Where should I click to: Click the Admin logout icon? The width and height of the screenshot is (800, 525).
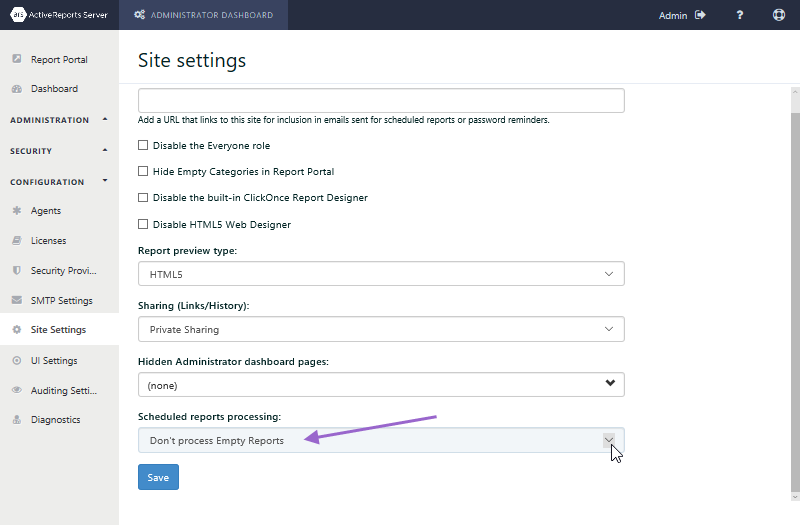pyautogui.click(x=700, y=15)
